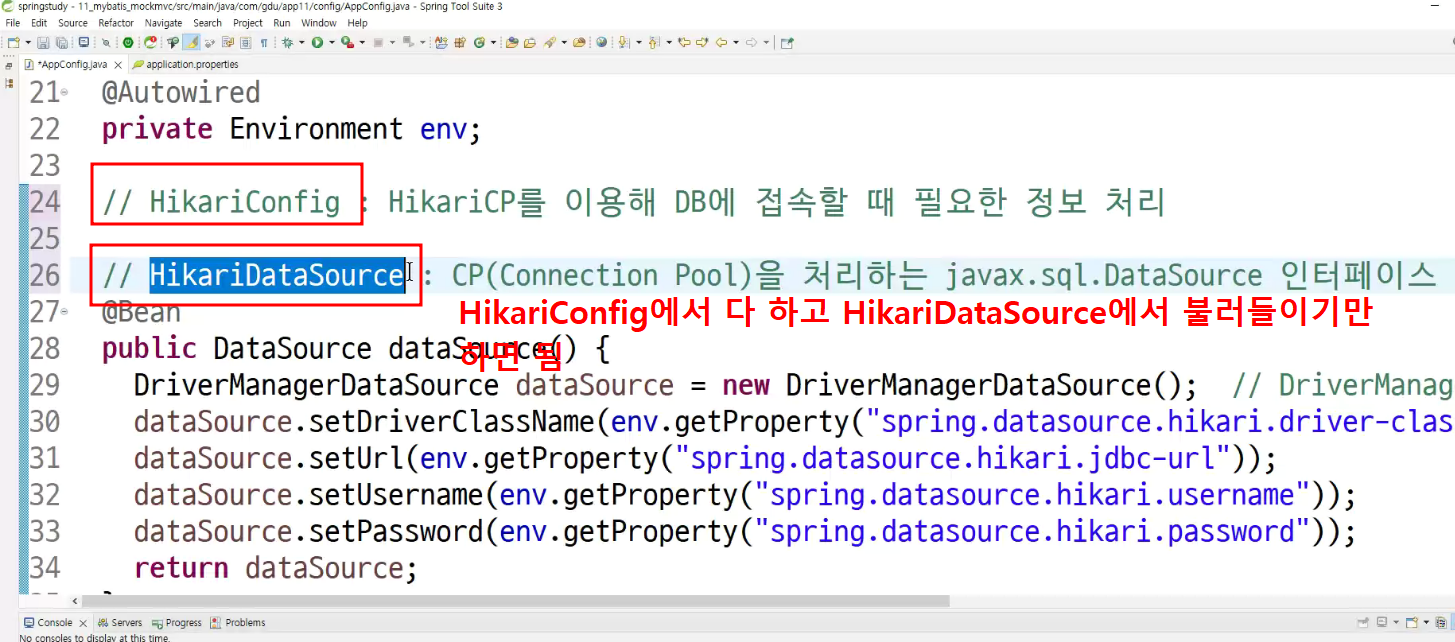Screen dimensions: 1455x642
Task: Click "return dataSource;" on line 34
Action: click(275, 568)
